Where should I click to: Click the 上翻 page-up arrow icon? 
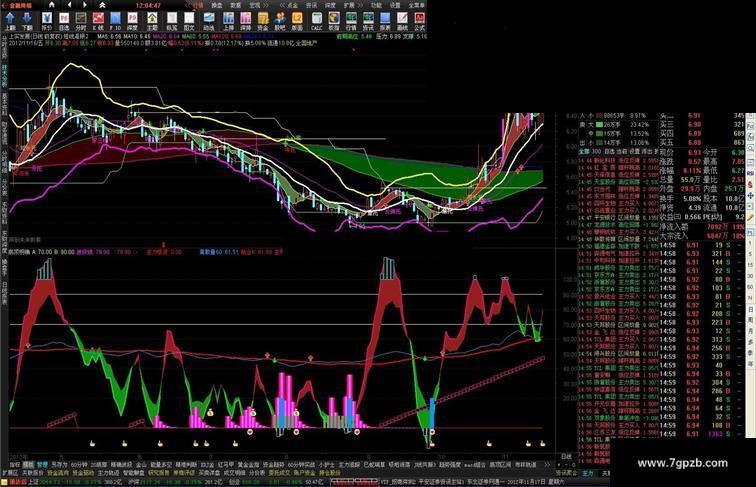(10, 19)
